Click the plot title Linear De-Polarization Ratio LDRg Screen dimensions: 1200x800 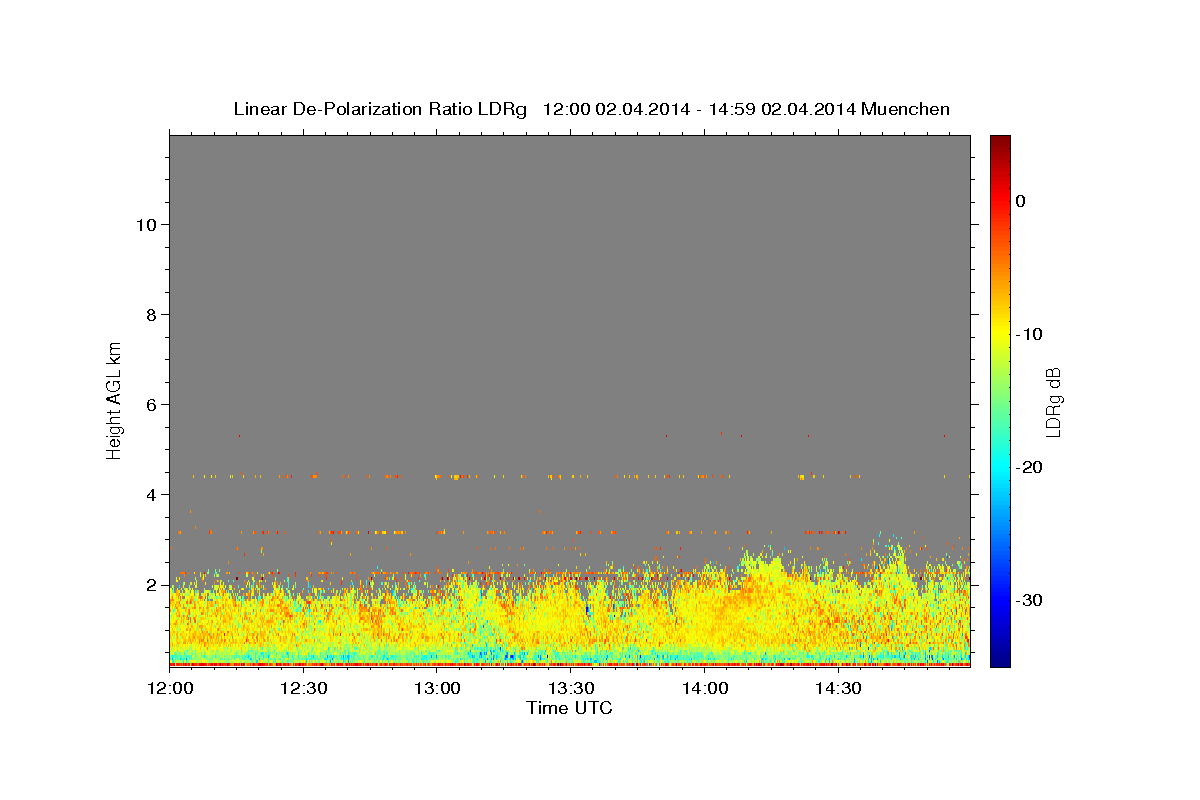click(x=379, y=109)
